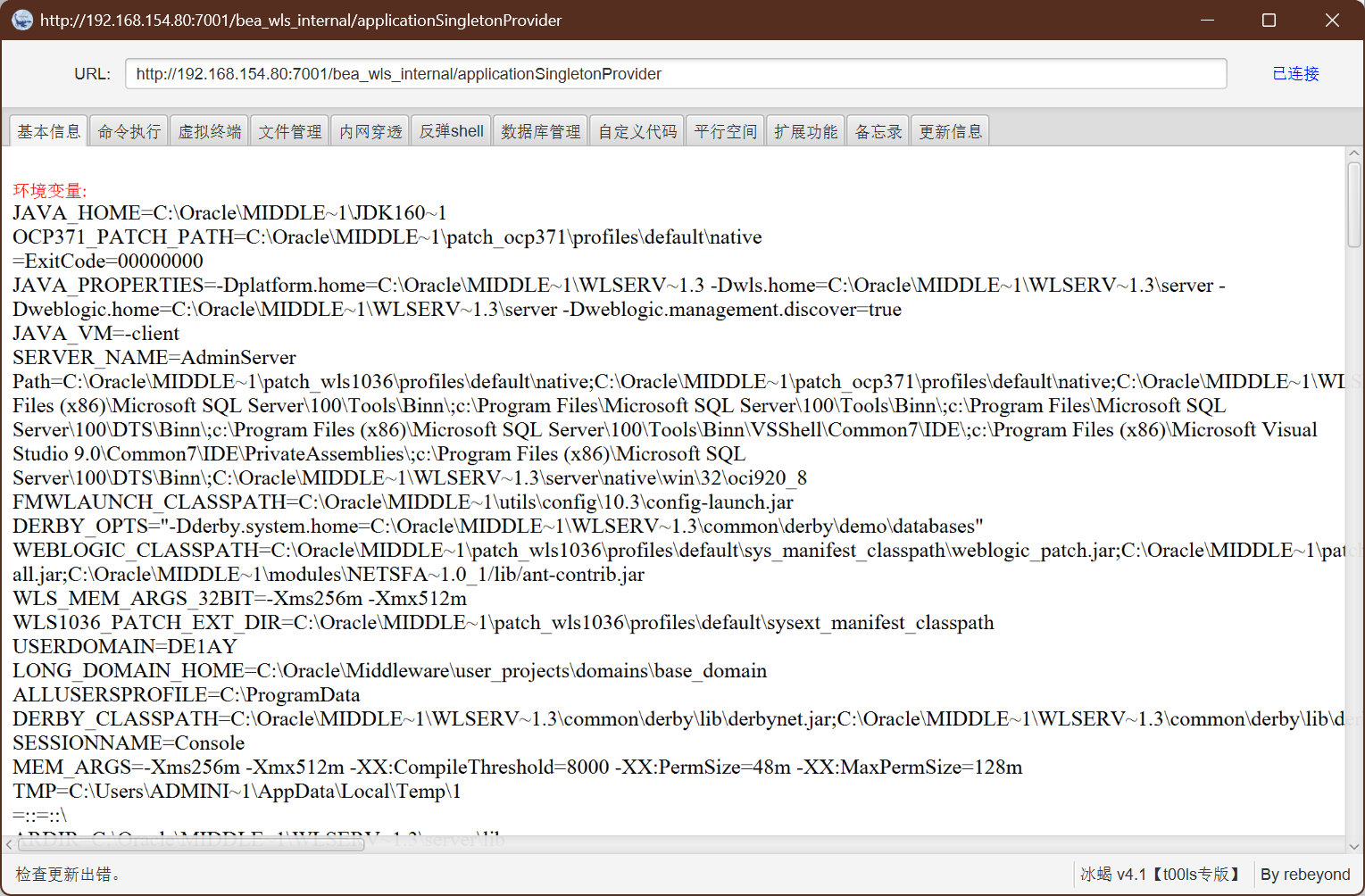The width and height of the screenshot is (1365, 896).
Task: Click the horizontal scrollbar thumb
Action: pyautogui.click(x=190, y=844)
